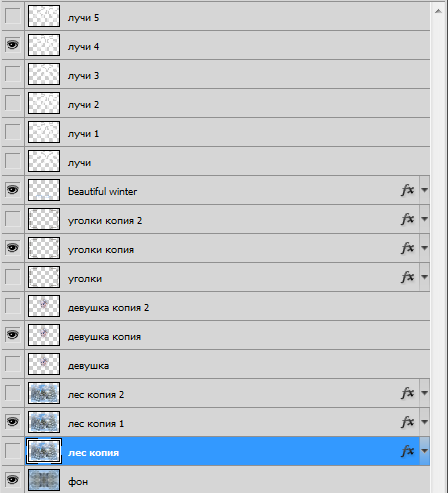This screenshot has width=448, height=493.
Task: Hide the фон layer with eye icon
Action: point(13,480)
